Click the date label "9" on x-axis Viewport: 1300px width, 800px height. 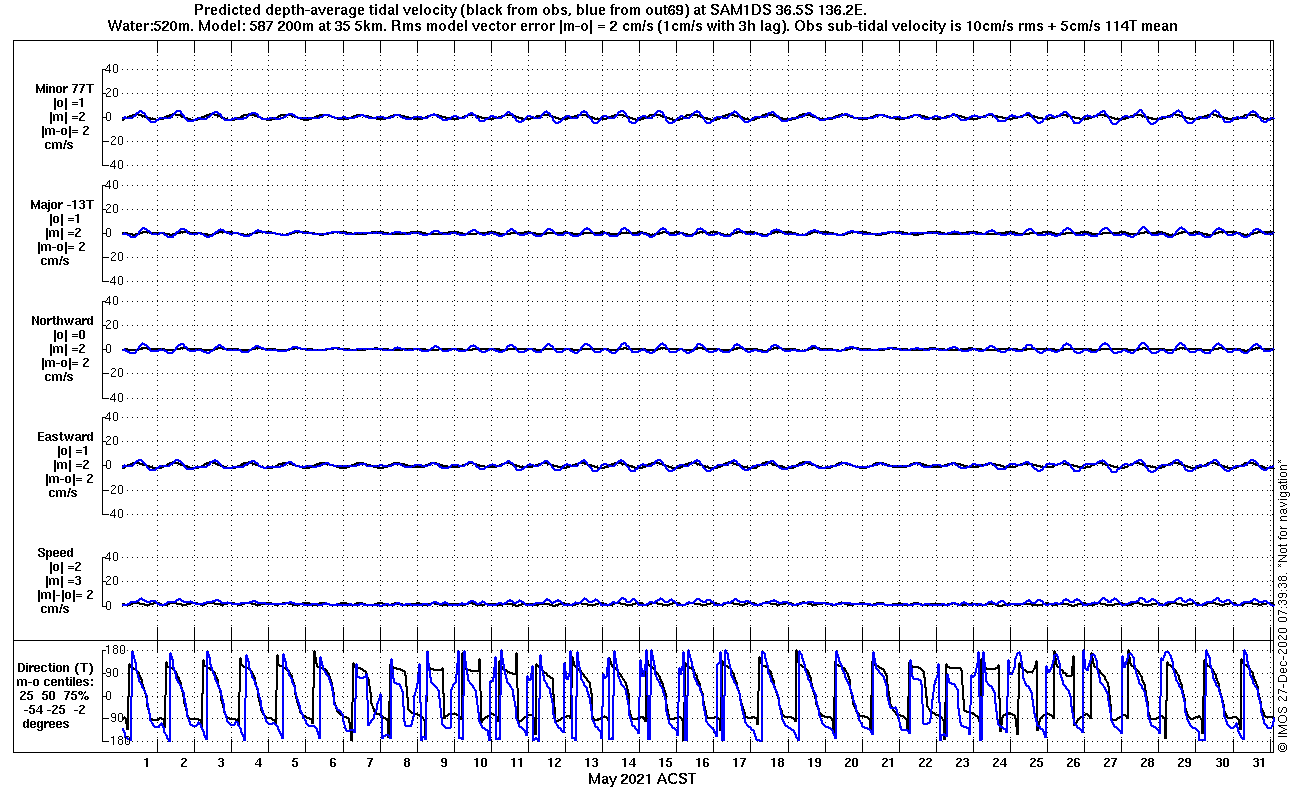[443, 763]
